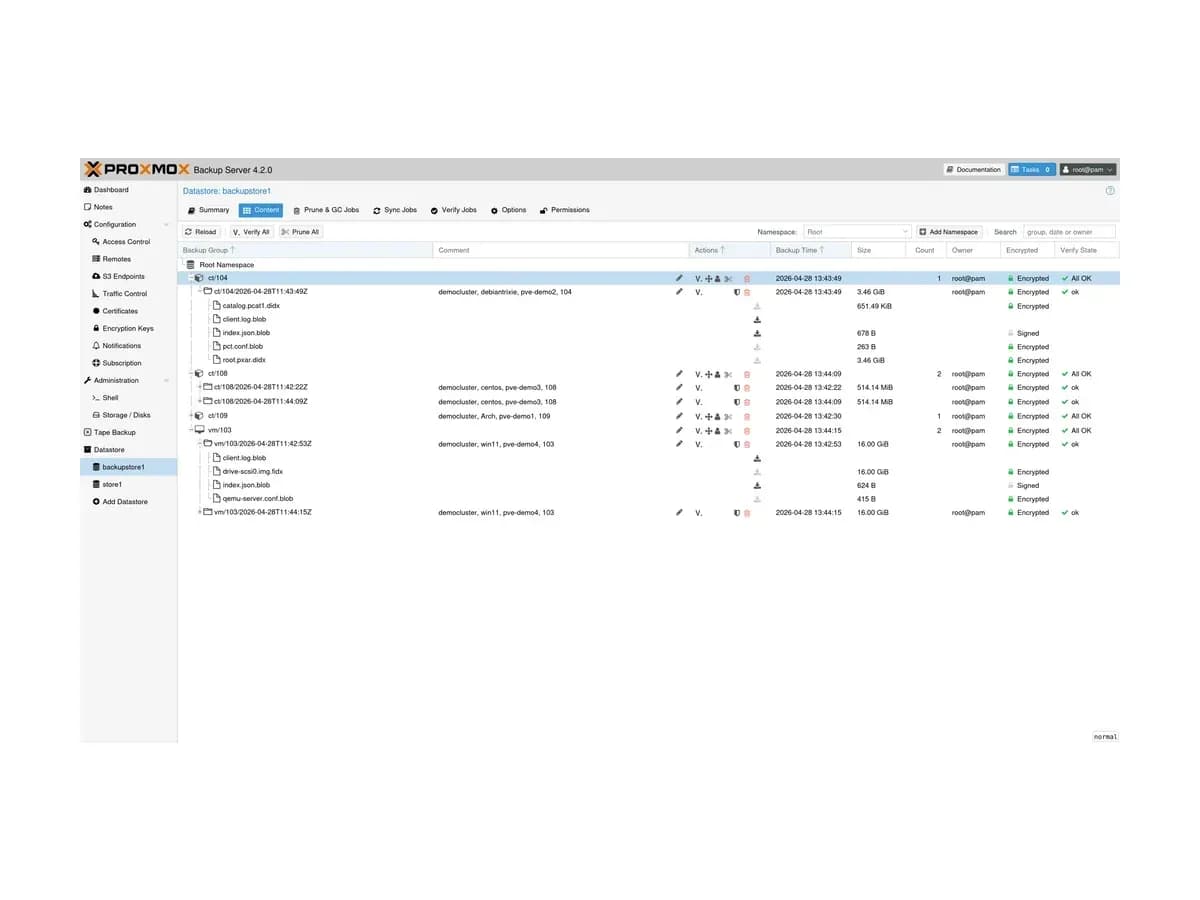This screenshot has height=900, width=1200.
Task: Open Dashboard in sidebar
Action: [x=128, y=190]
